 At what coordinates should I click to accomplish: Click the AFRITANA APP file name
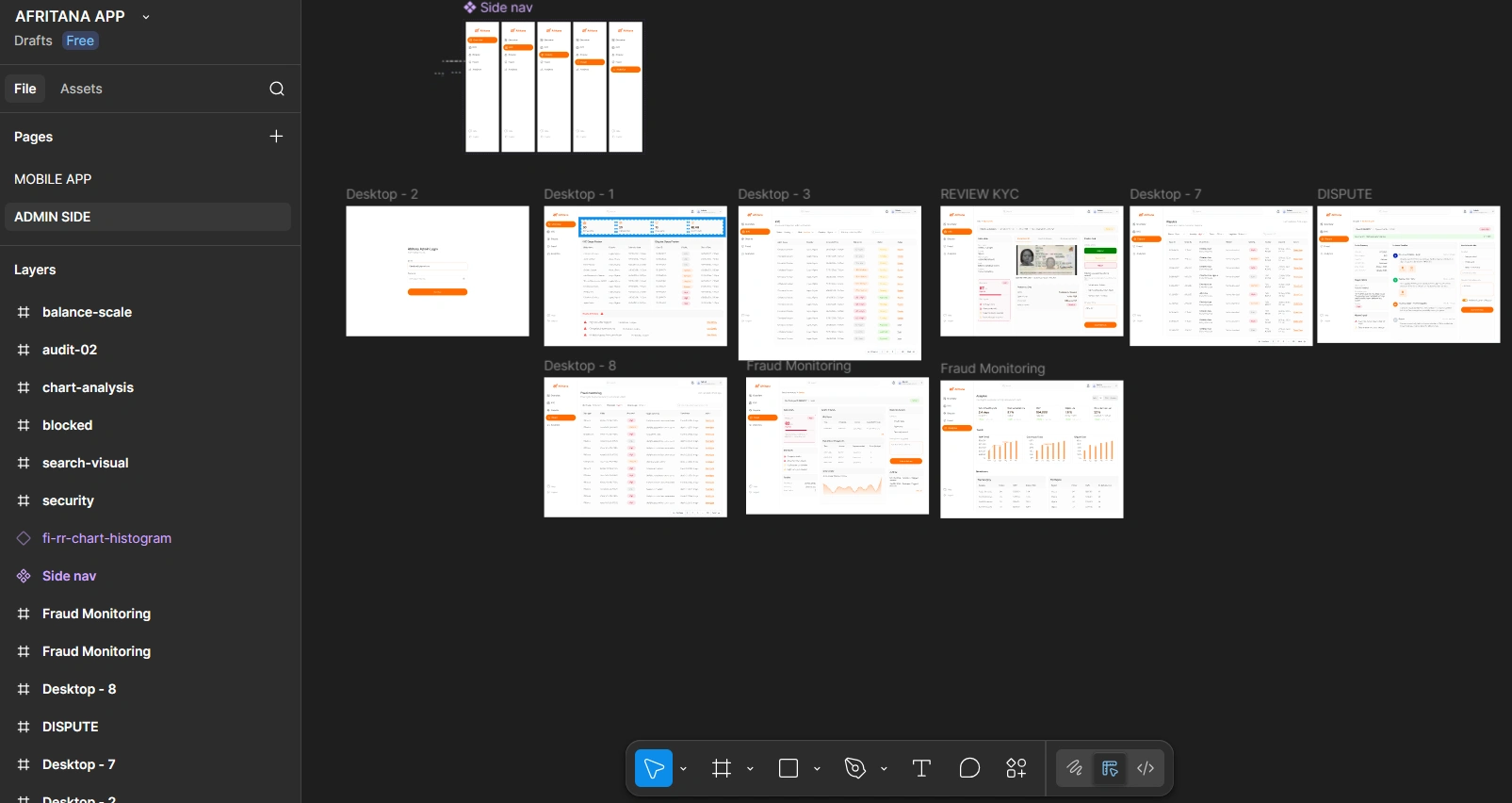70,16
